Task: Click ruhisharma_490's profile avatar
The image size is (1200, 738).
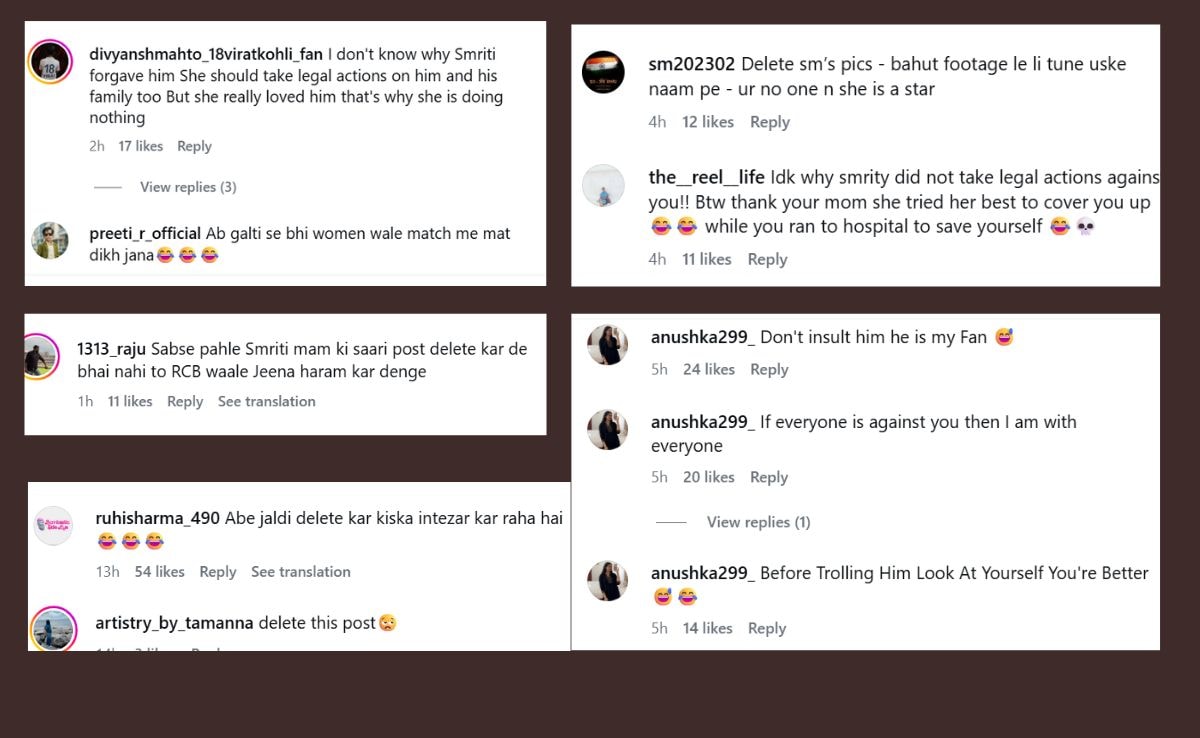Action: (53, 525)
